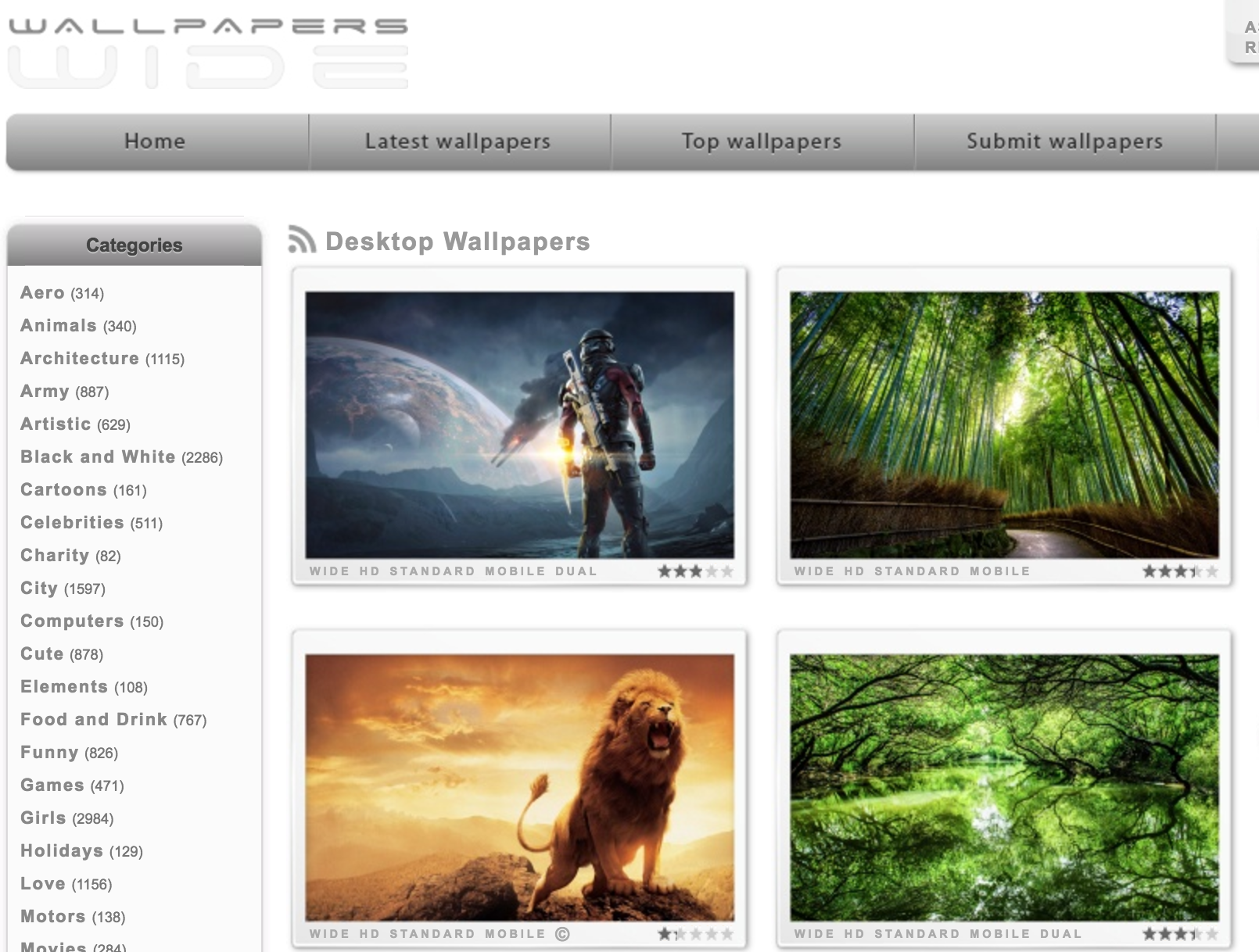The image size is (1259, 952).
Task: Open the roaring lion wallpaper thumbnail
Action: (x=519, y=787)
